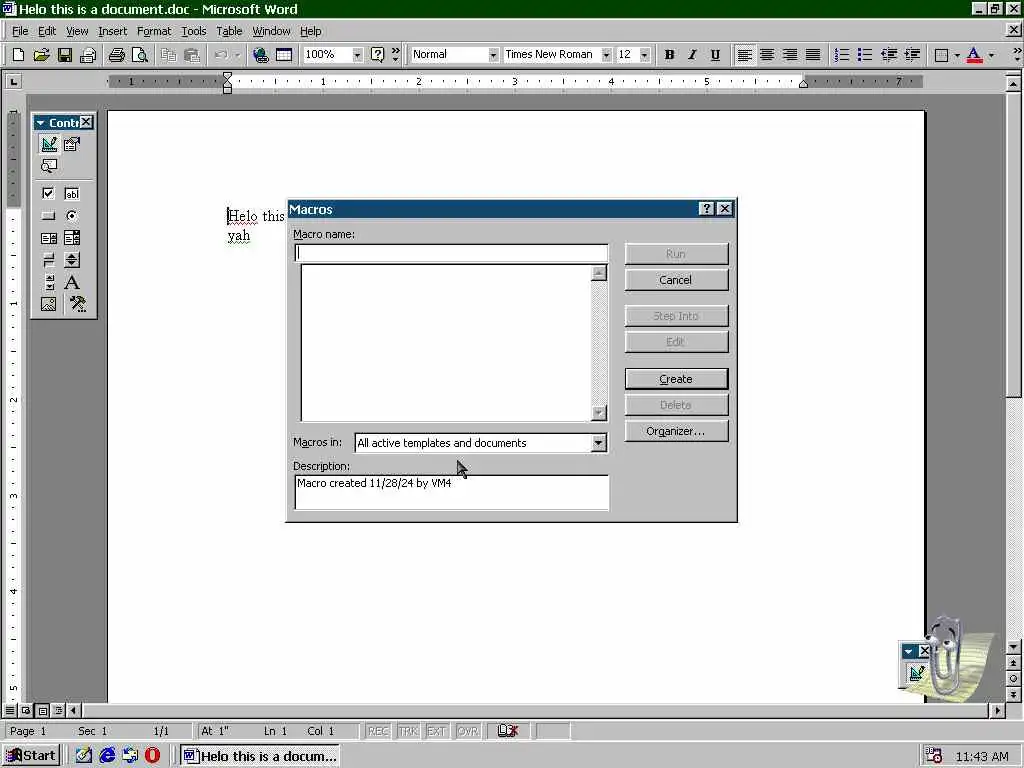Select the List Box control tool
The width and height of the screenshot is (1024, 768).
[48, 238]
